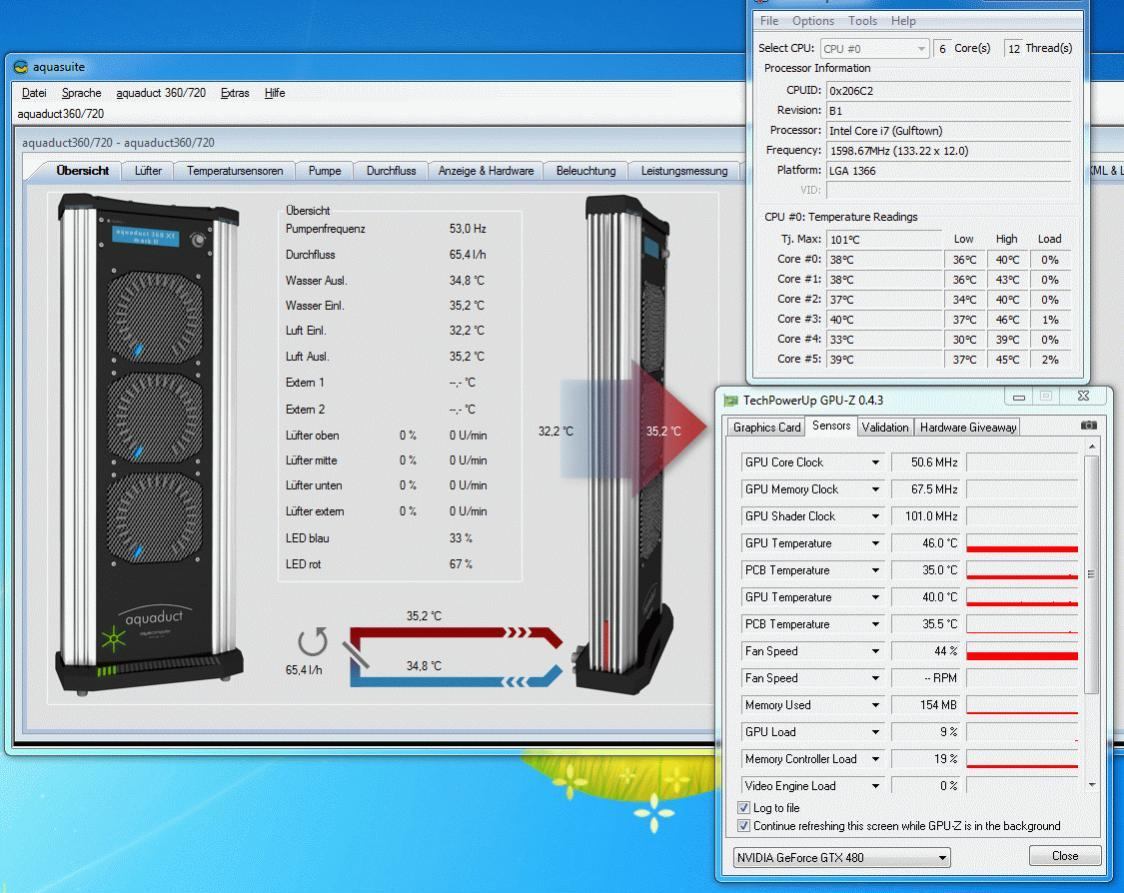Open the Hilfe menu
The height and width of the screenshot is (893, 1124).
[x=275, y=92]
